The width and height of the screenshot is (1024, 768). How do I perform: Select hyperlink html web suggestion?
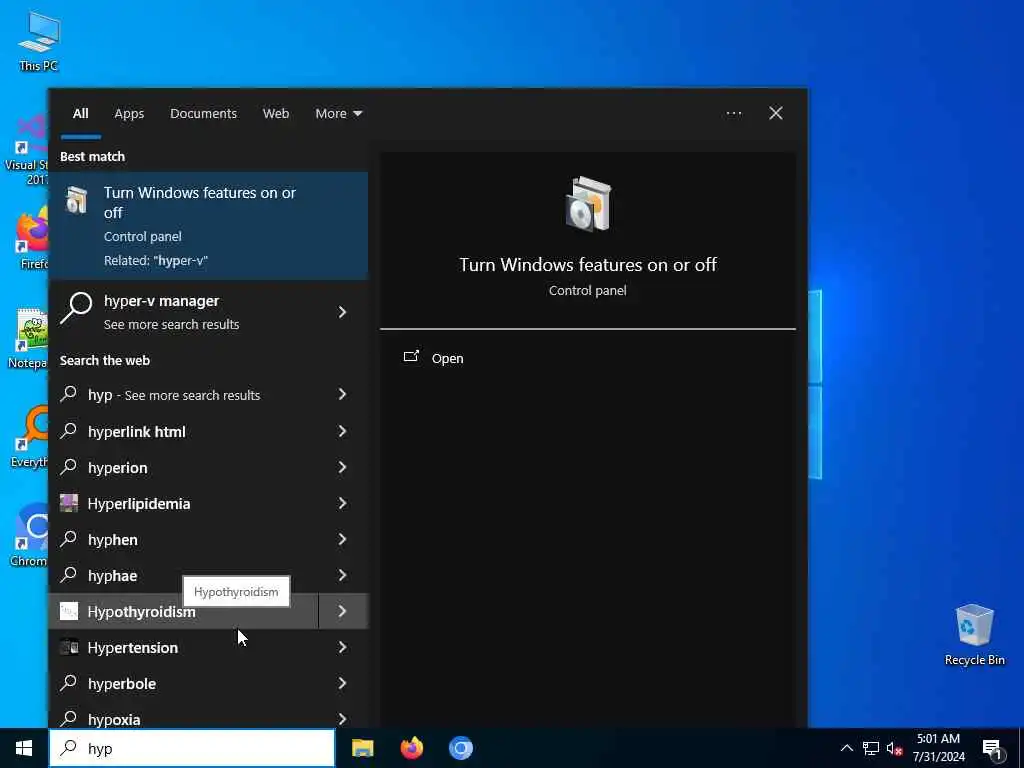(x=184, y=431)
